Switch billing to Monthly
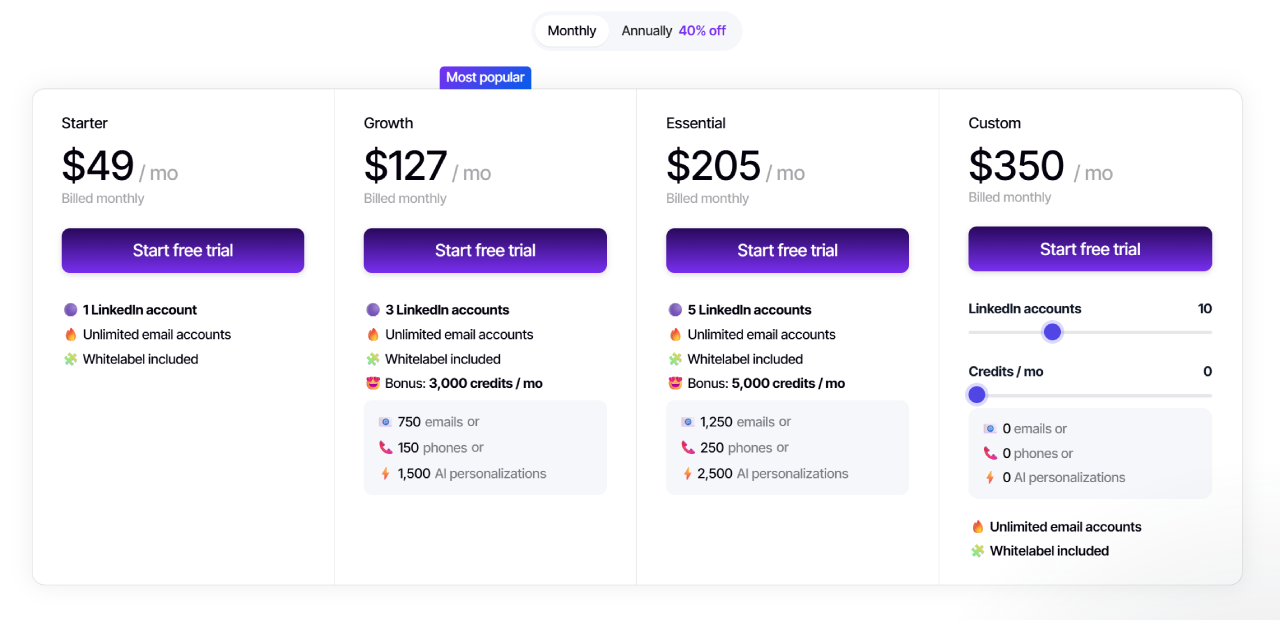The width and height of the screenshot is (1280, 620). (572, 31)
